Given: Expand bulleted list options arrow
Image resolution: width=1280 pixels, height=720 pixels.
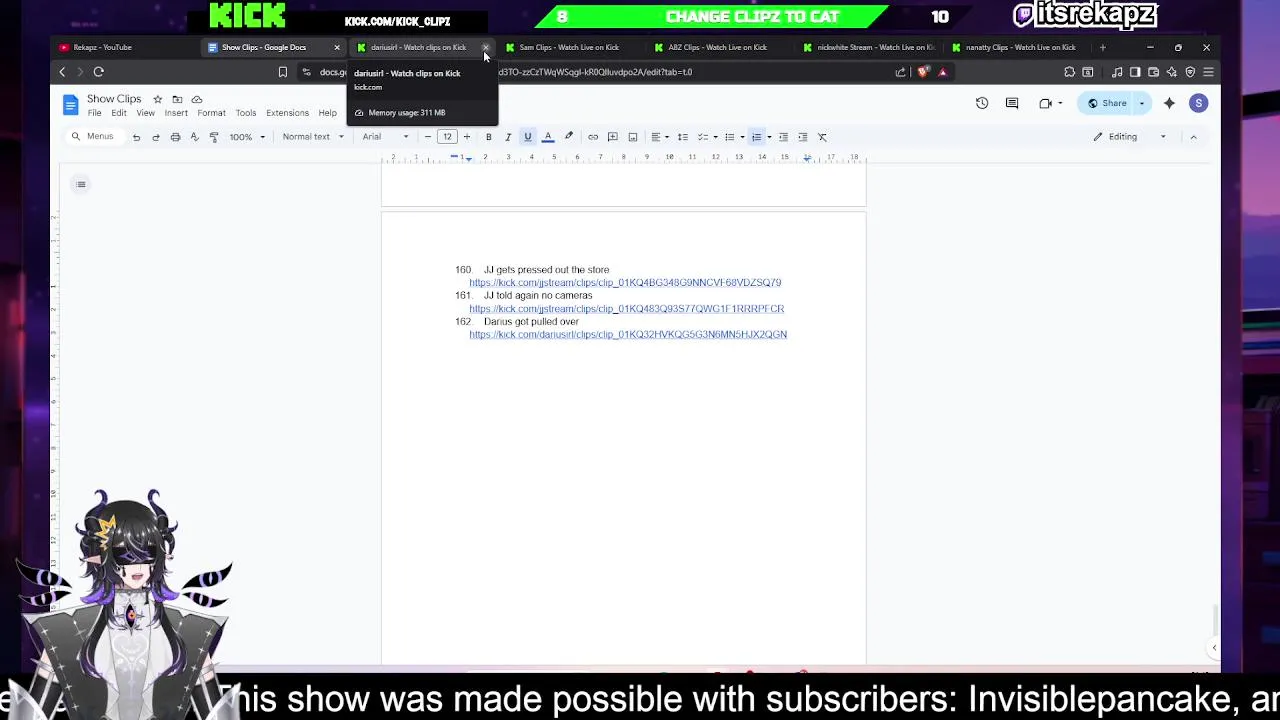Looking at the screenshot, I should [742, 137].
